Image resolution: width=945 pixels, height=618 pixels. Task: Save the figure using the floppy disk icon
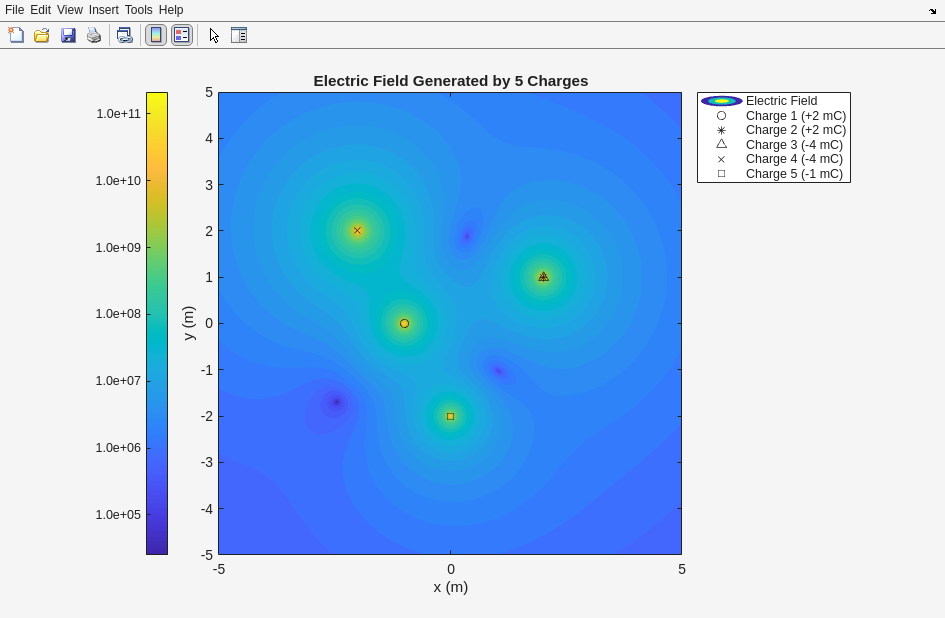[68, 35]
